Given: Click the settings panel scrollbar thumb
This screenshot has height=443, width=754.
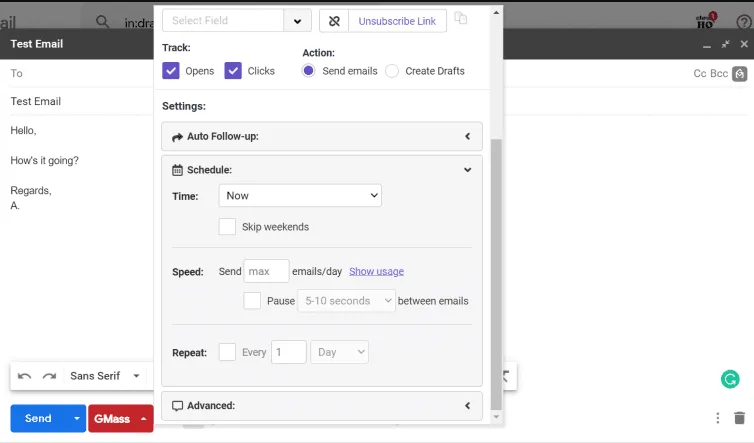Looking at the screenshot, I should coord(496,274).
